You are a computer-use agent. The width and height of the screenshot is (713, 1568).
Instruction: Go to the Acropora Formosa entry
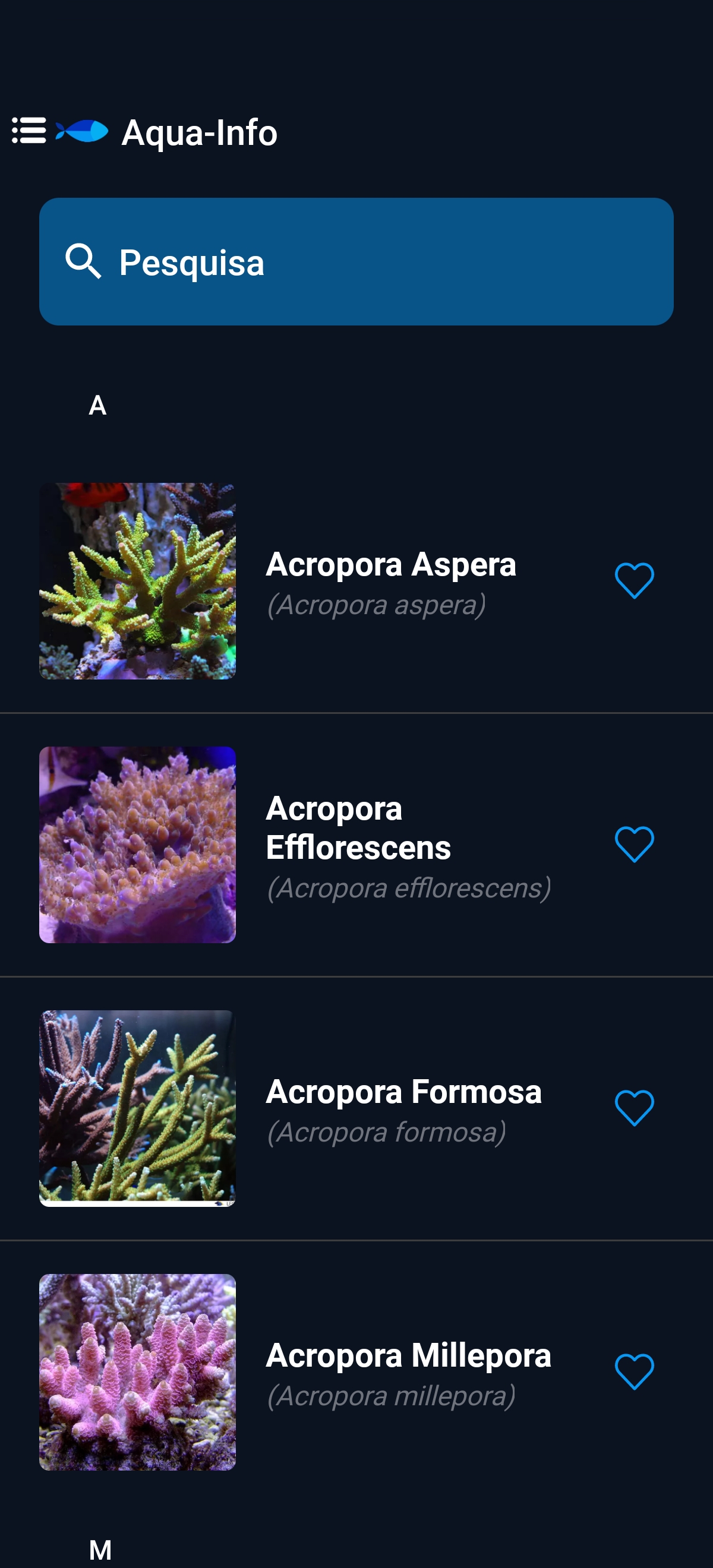pos(403,1092)
